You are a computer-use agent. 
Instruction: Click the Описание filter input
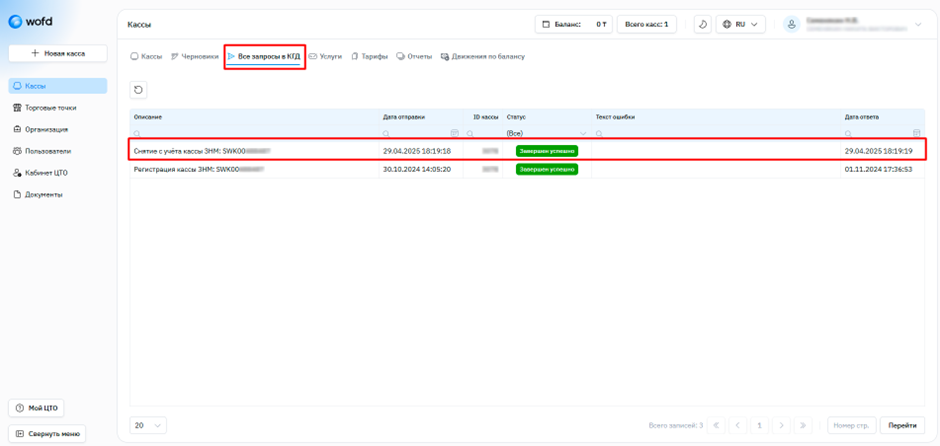[x=254, y=132]
